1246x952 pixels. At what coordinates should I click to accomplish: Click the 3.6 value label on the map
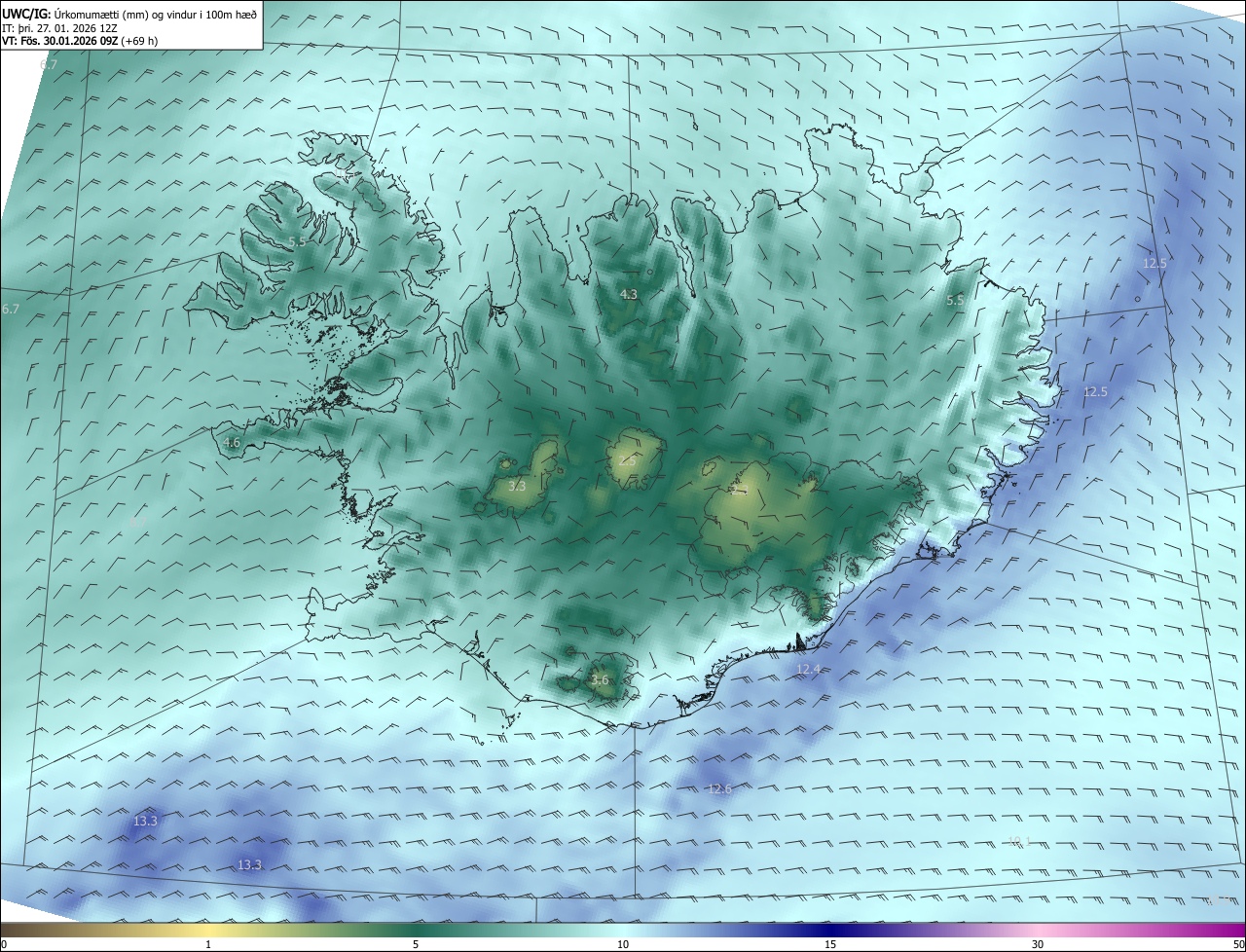click(x=600, y=680)
